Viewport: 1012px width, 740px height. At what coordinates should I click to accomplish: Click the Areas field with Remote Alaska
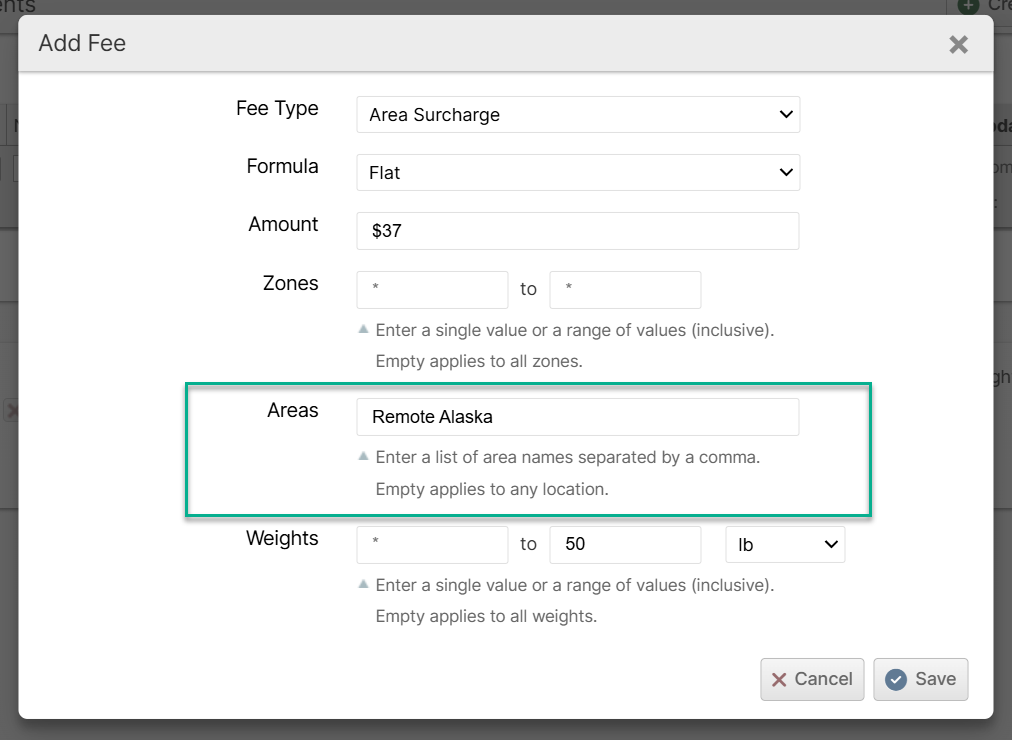[577, 417]
